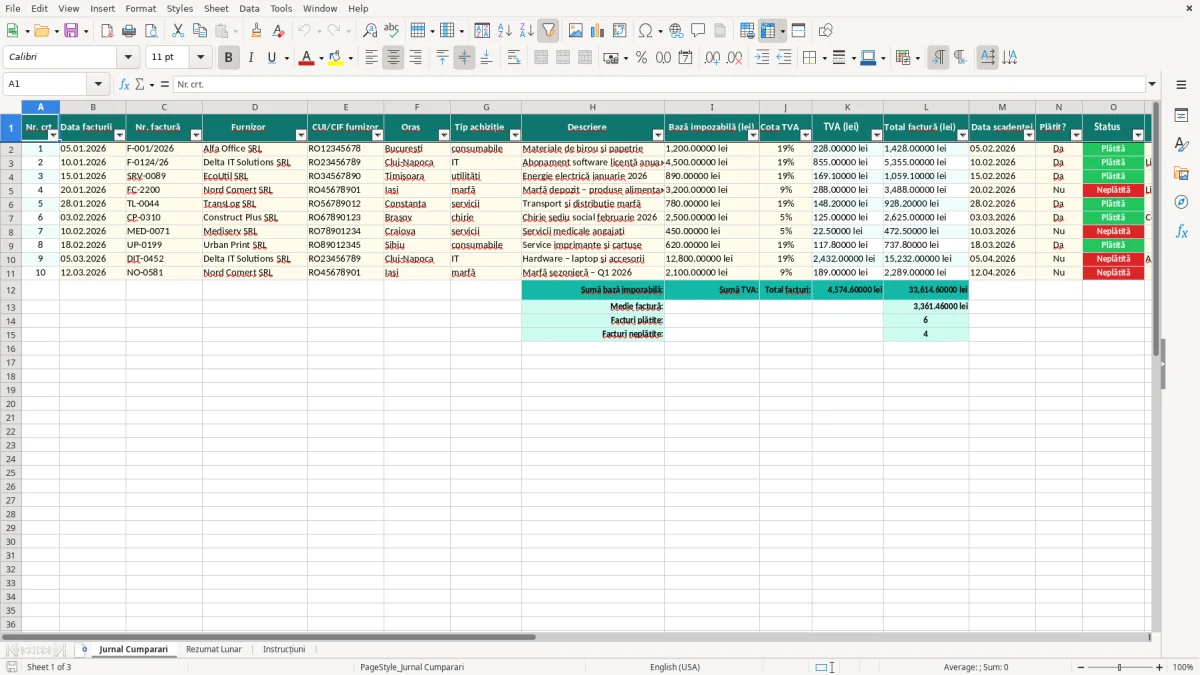Click Add Decimal Place icon
This screenshot has width=1200, height=675.
pyautogui.click(x=712, y=58)
